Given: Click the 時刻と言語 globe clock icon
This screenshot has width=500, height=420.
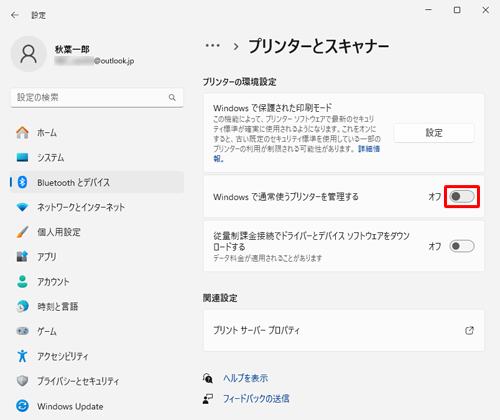Looking at the screenshot, I should coord(22,306).
